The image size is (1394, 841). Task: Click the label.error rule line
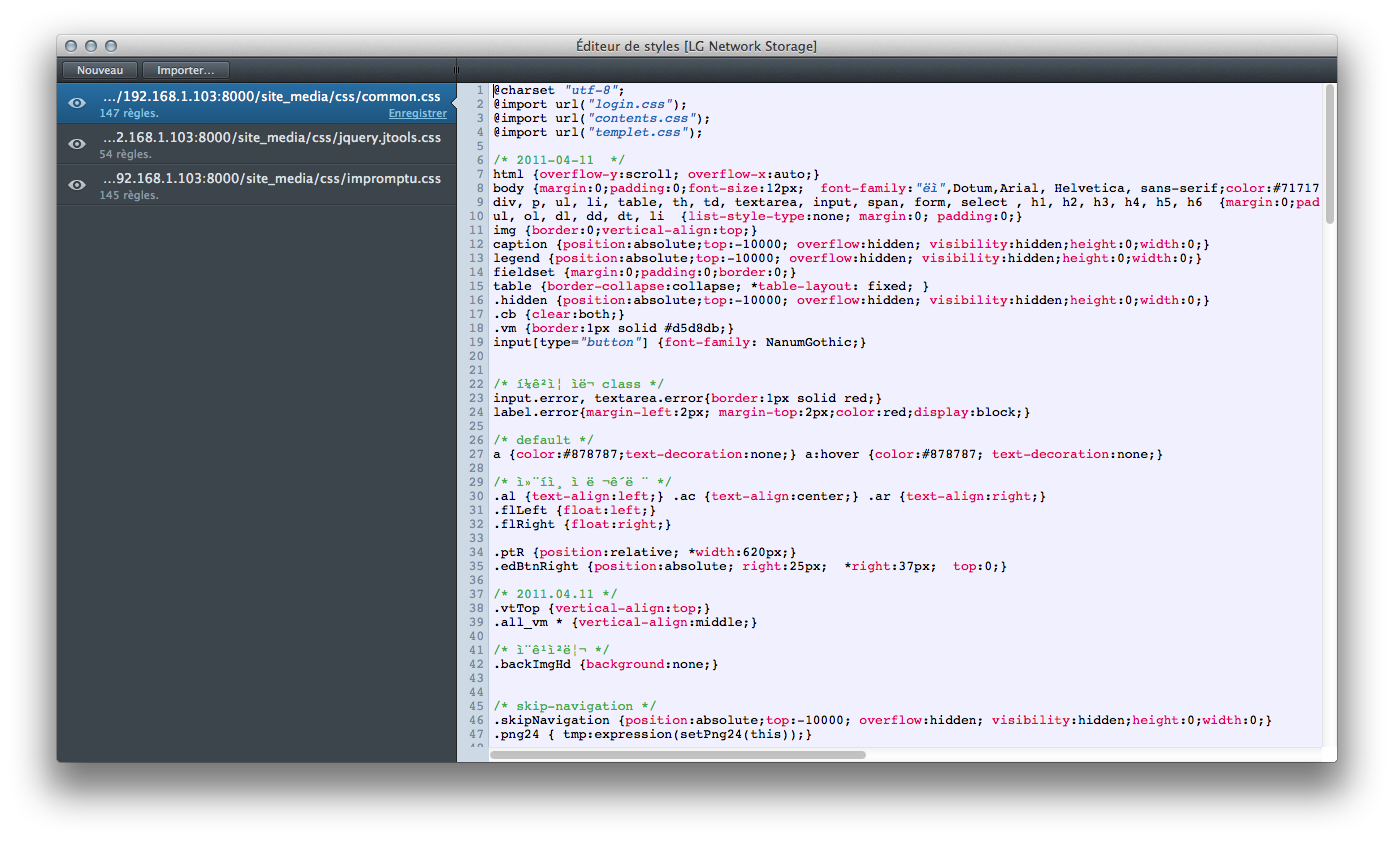tap(762, 412)
